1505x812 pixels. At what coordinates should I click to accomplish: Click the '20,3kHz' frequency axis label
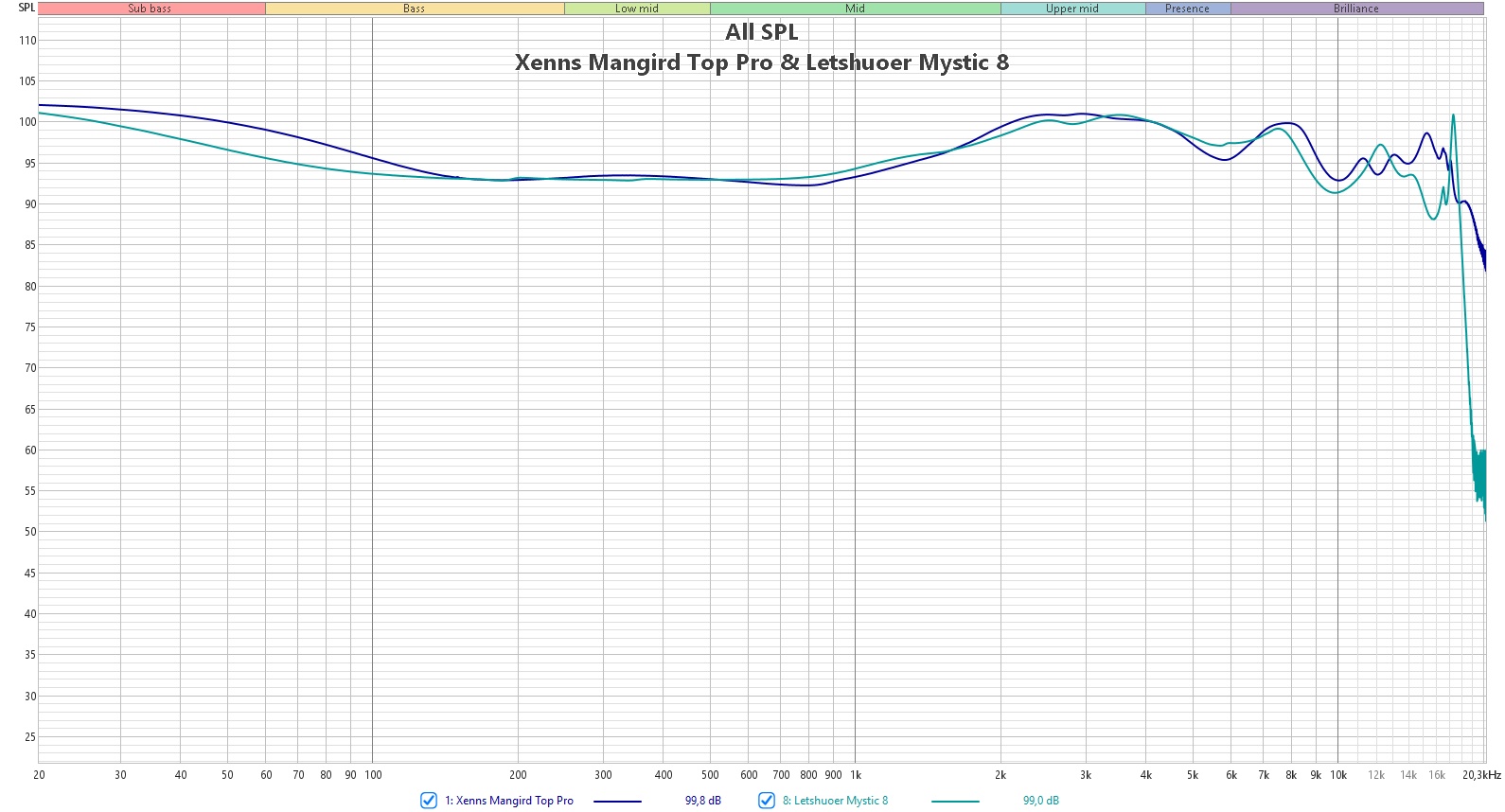1481,775
